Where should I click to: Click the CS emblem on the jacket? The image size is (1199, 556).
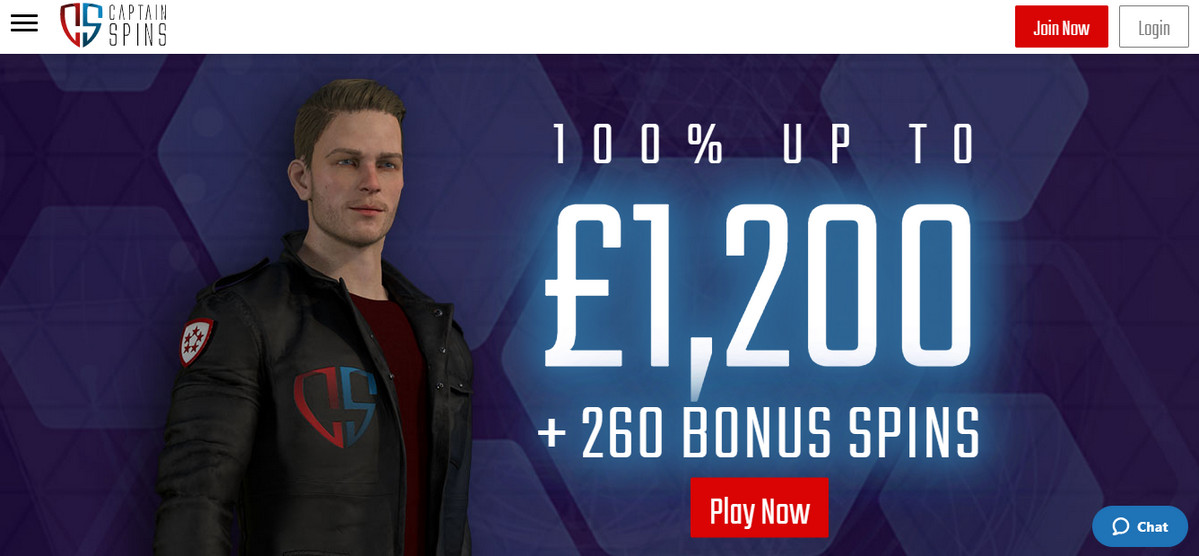[x=336, y=405]
